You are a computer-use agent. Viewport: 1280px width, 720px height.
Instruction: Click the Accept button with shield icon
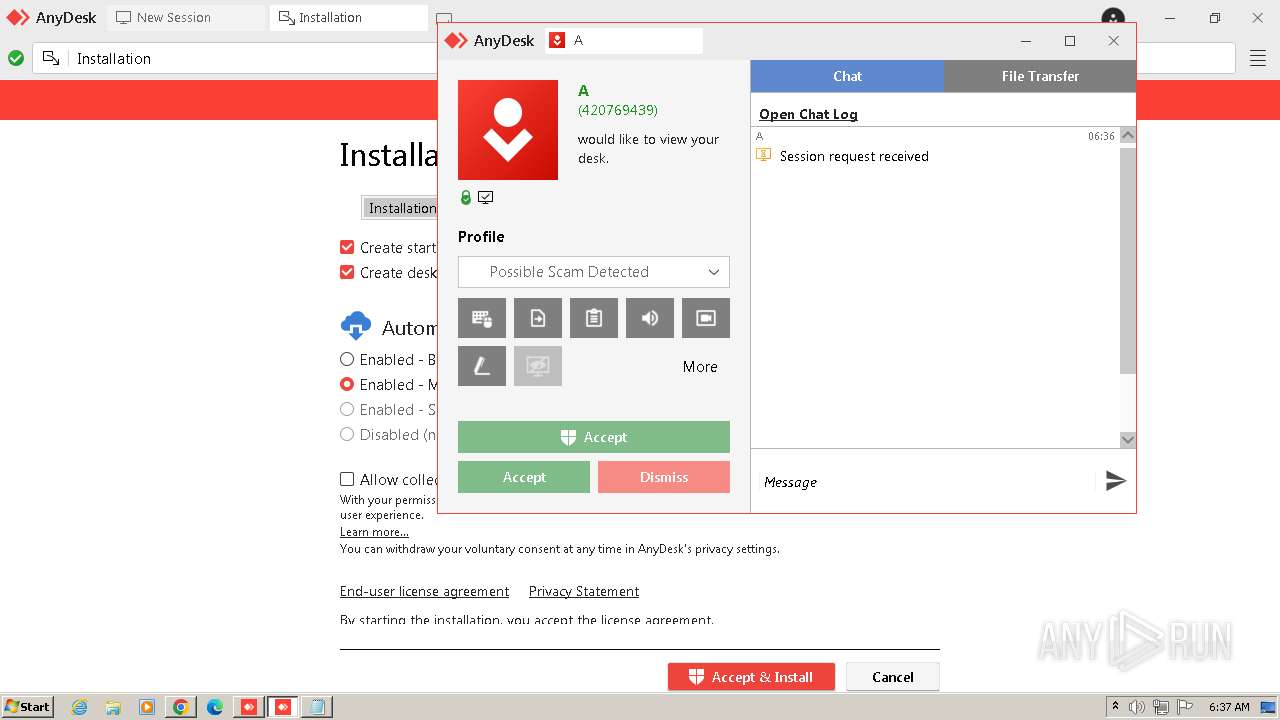pos(594,437)
